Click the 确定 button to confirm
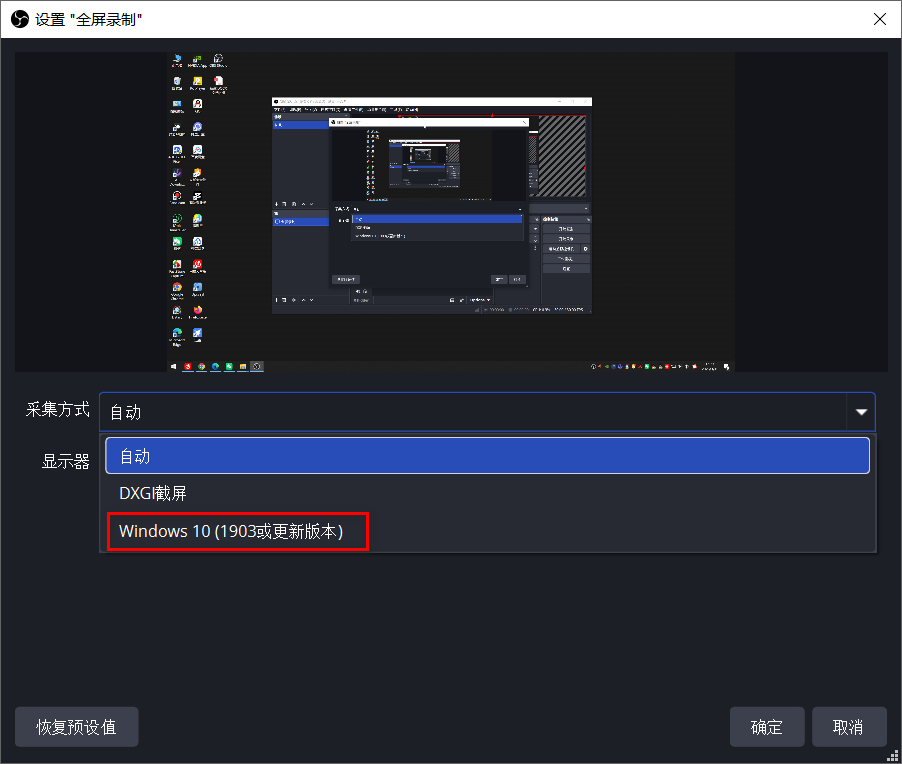The height and width of the screenshot is (764, 902). point(767,727)
